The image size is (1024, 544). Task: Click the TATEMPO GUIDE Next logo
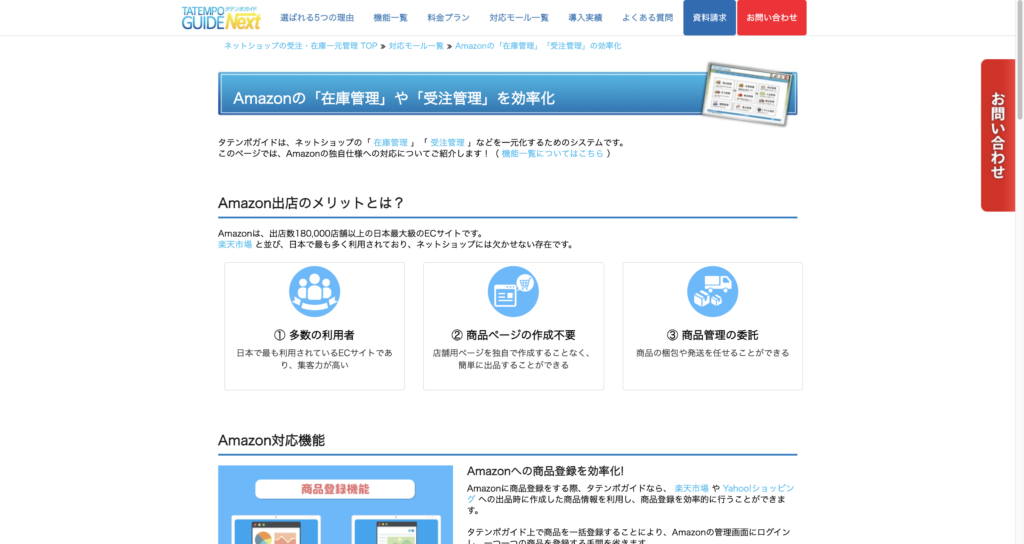221,18
